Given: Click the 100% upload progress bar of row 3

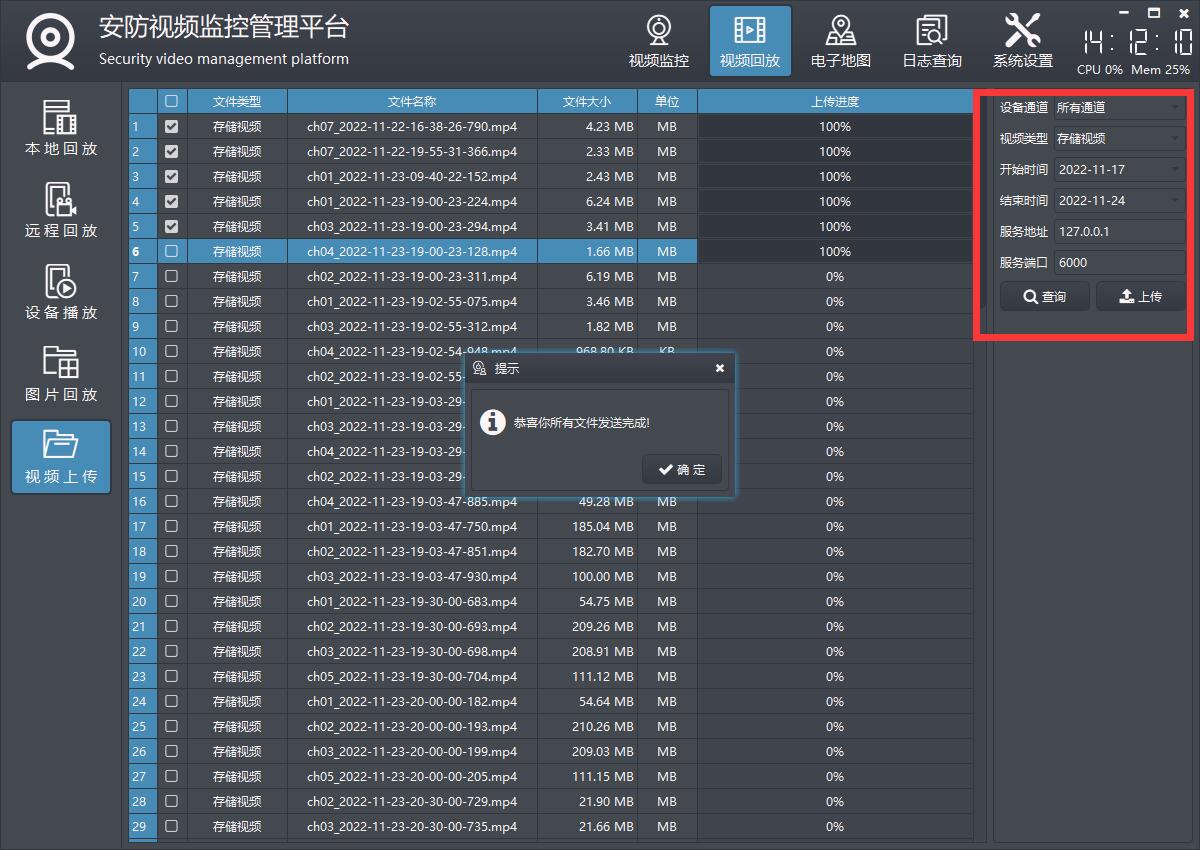Looking at the screenshot, I should click(x=834, y=177).
